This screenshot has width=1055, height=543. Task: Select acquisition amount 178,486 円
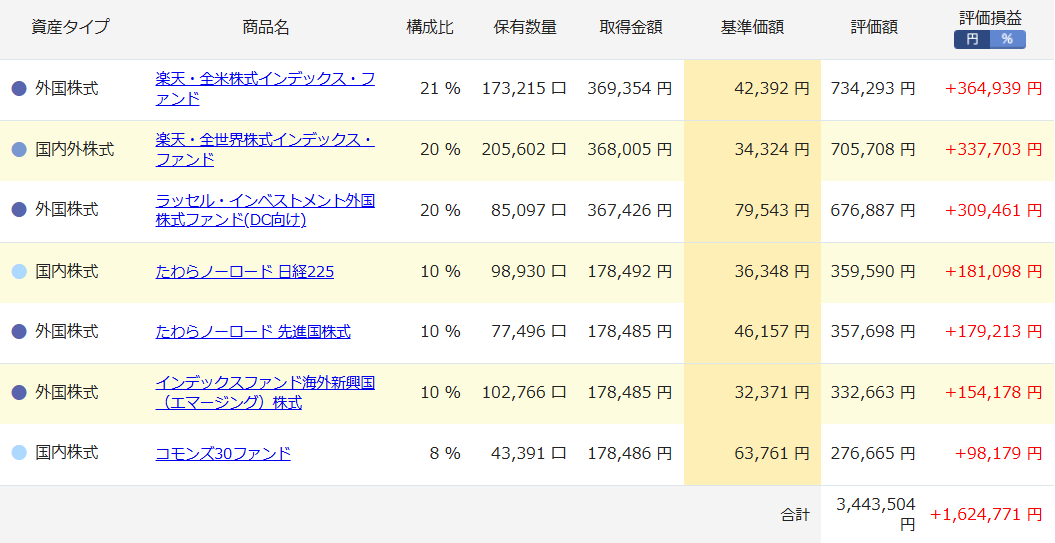click(x=630, y=453)
